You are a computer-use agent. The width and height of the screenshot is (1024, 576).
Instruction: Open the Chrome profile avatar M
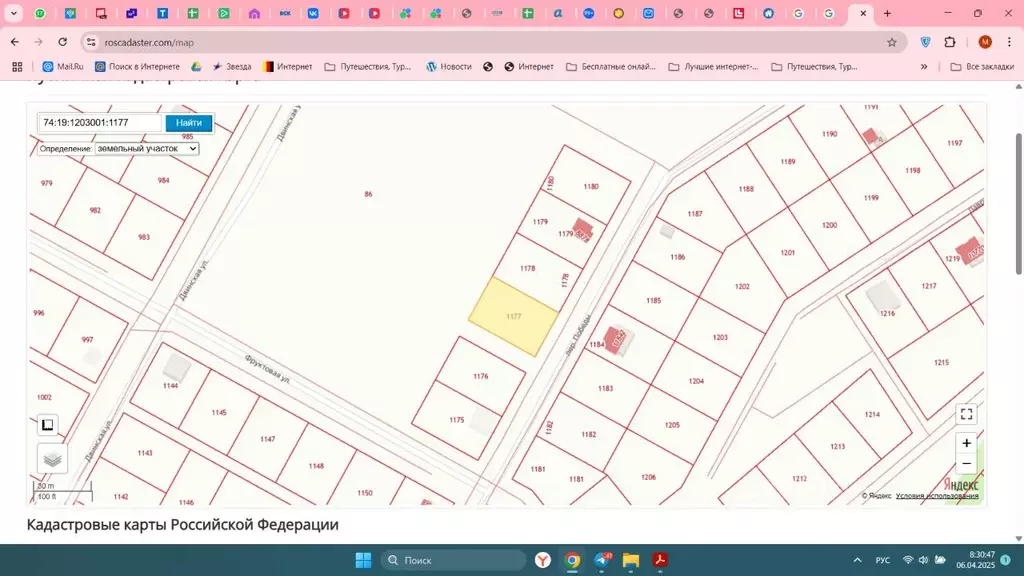tap(985, 42)
